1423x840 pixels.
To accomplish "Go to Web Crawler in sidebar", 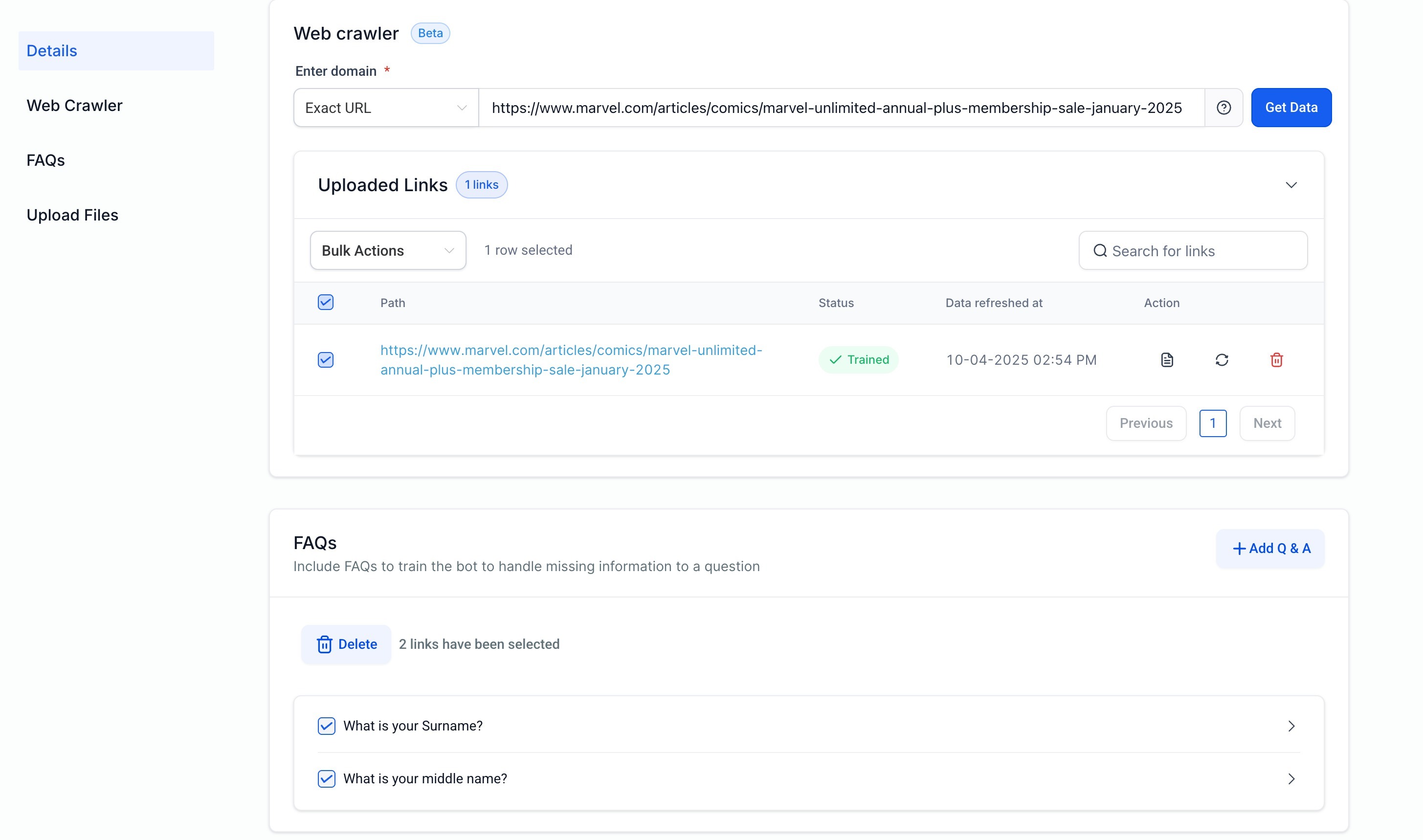I will point(75,106).
